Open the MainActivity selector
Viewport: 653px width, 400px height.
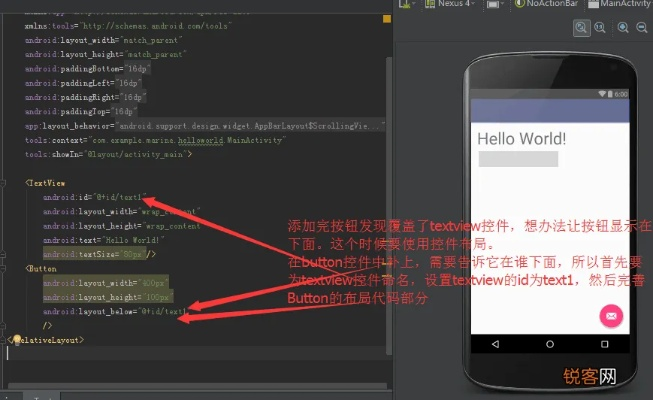(x=619, y=5)
